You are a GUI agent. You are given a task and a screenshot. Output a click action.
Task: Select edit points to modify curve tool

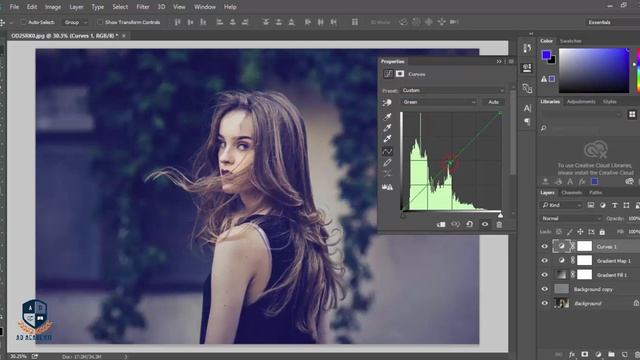coord(387,151)
